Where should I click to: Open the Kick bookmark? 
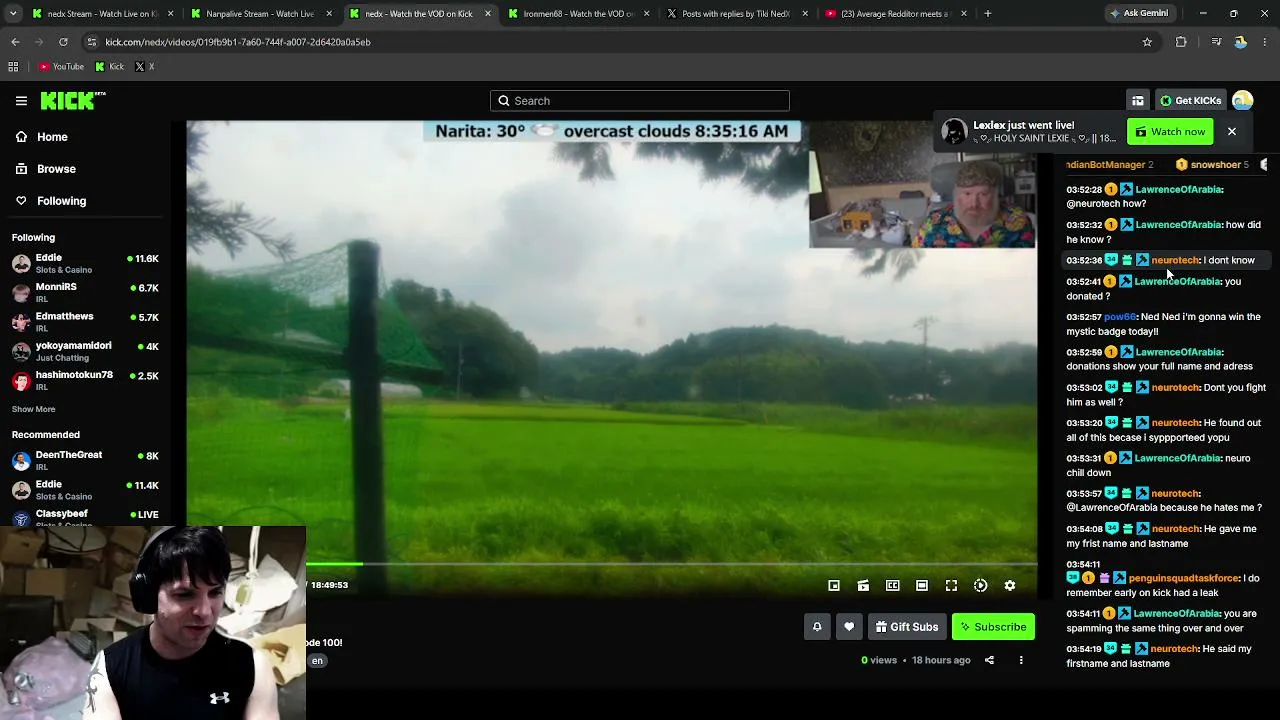[110, 67]
